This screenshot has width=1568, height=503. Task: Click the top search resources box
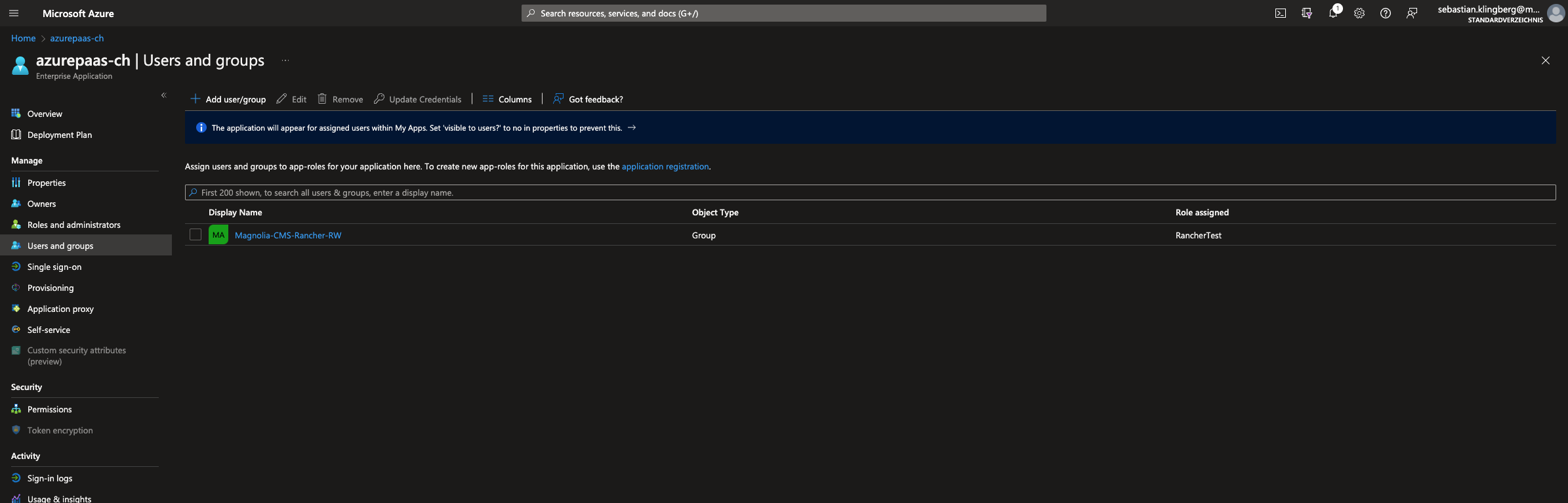click(x=783, y=13)
